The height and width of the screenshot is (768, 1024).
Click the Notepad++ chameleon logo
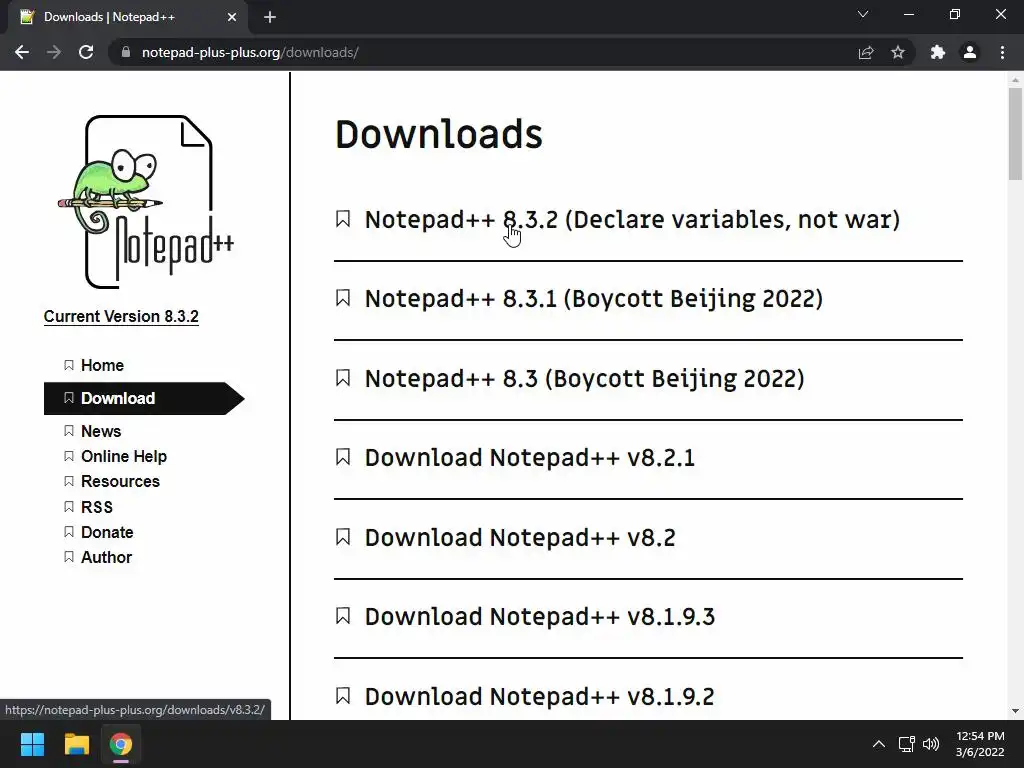point(146,202)
